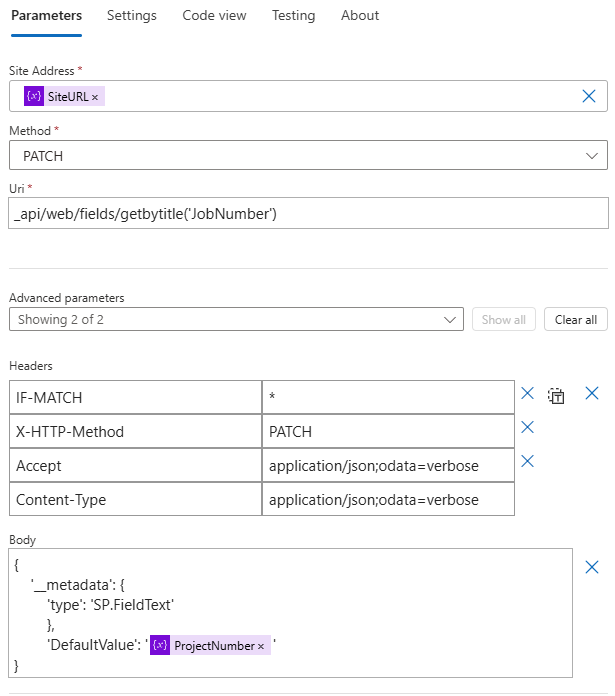Open the Code view tab

click(214, 15)
